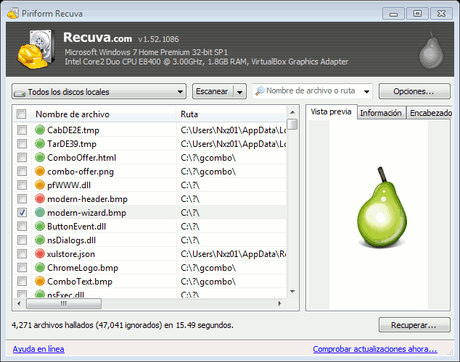Image resolution: width=460 pixels, height=362 pixels.
Task: Click the red status dot beside xulstore.json
Action: click(40, 253)
